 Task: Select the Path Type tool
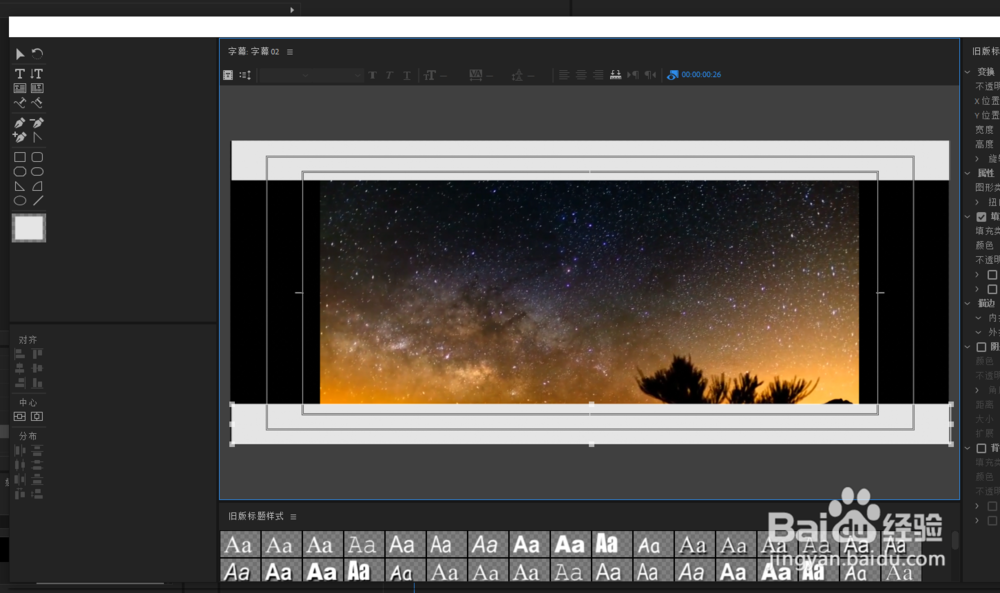click(x=20, y=103)
